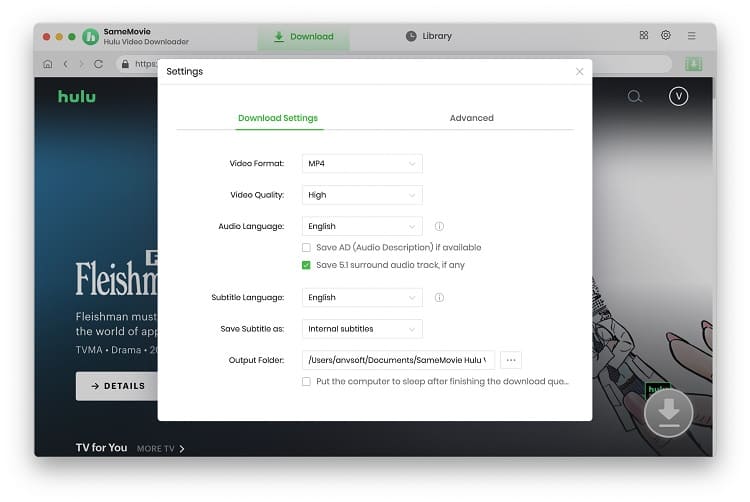This screenshot has height=502, width=750.
Task: Open MORE TV link
Action: point(160,448)
